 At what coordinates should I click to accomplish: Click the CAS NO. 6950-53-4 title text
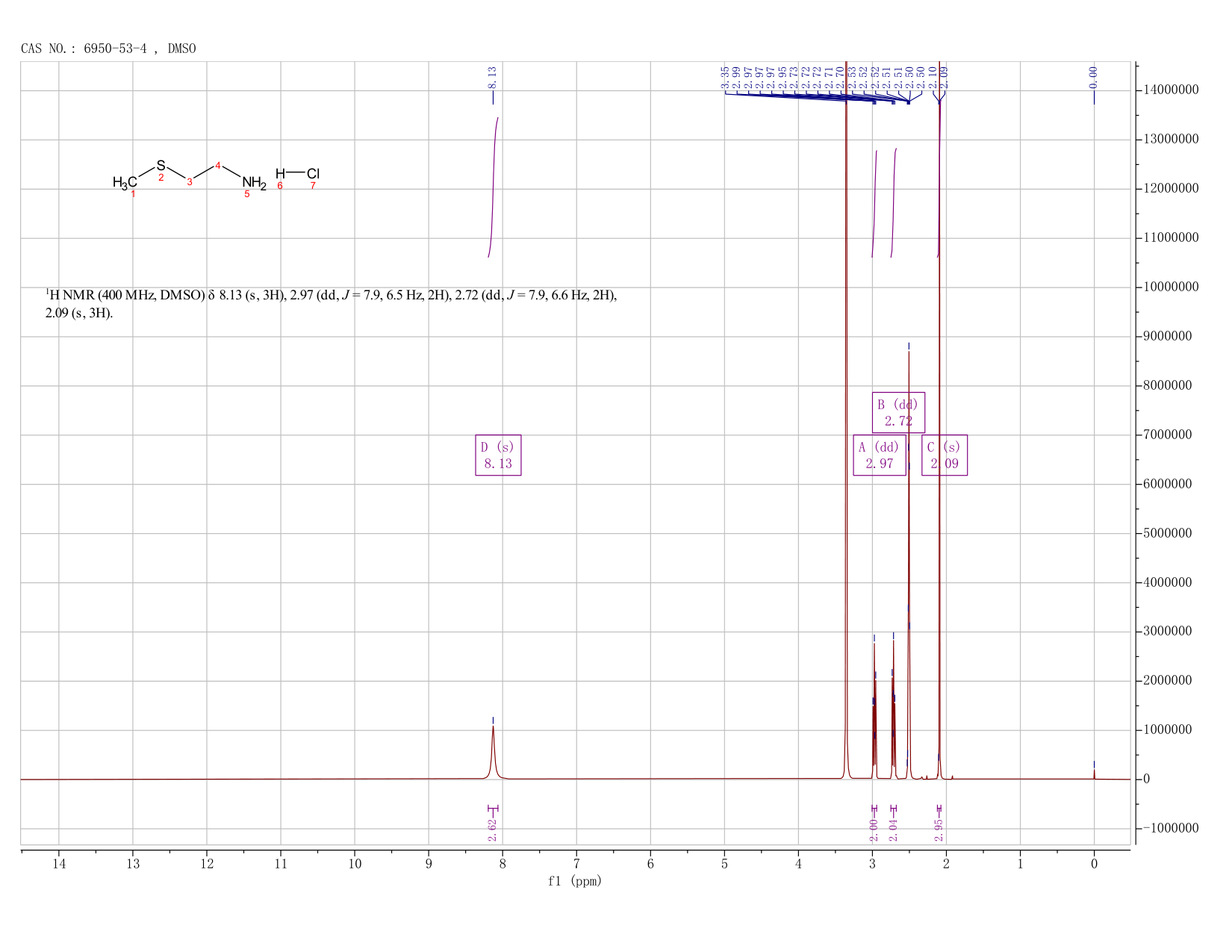pyautogui.click(x=108, y=49)
